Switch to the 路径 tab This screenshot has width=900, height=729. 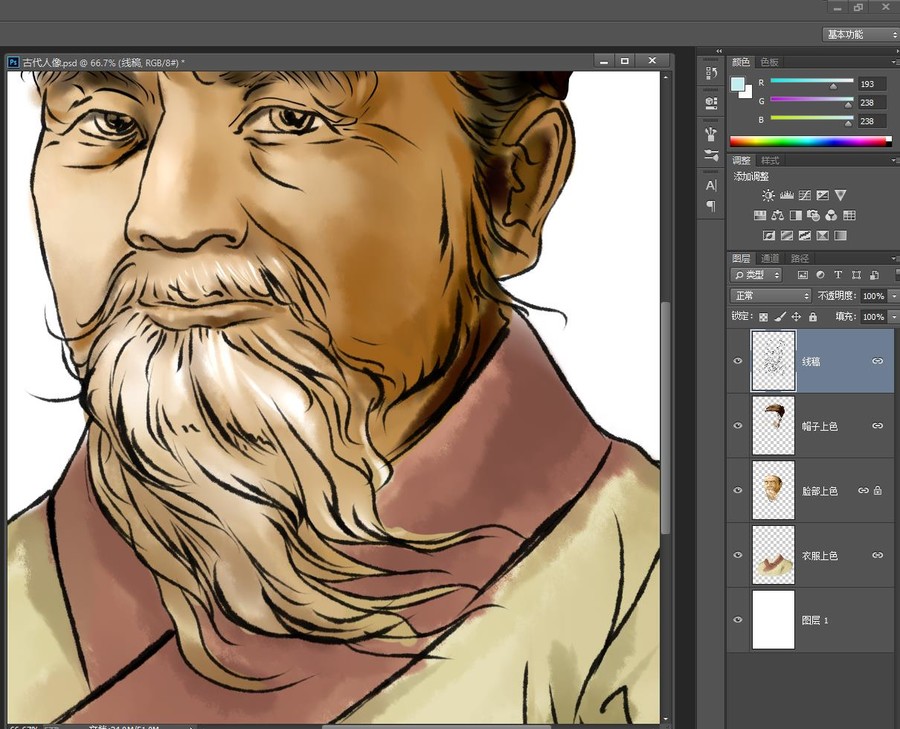[x=799, y=258]
